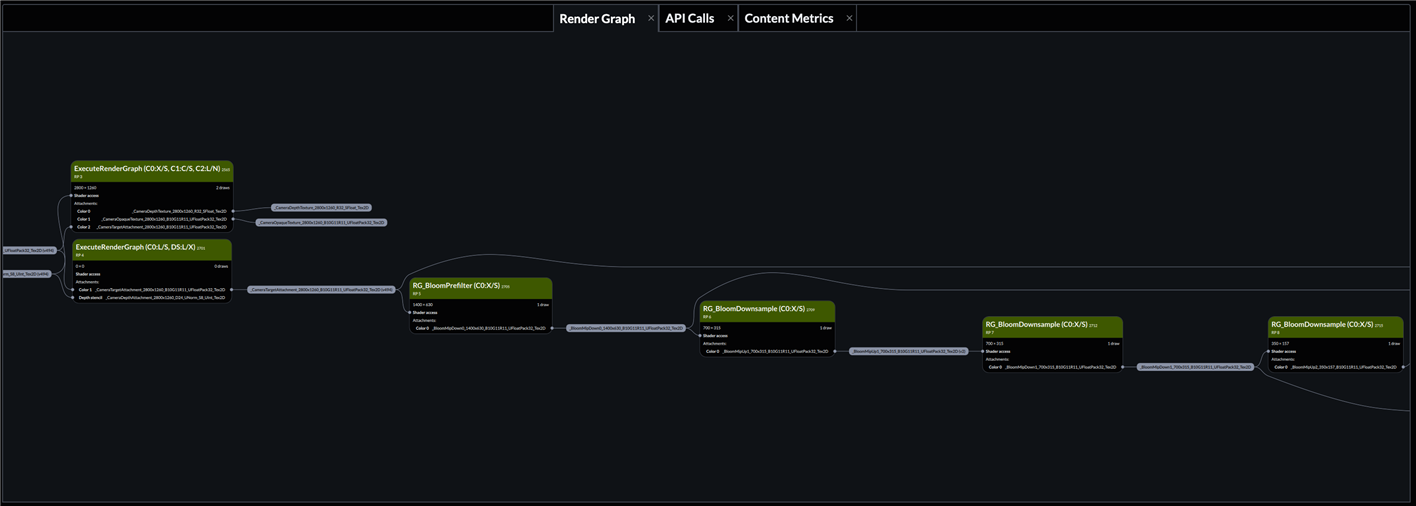Close the API Calls tab
1416x506 pixels.
pyautogui.click(x=731, y=18)
